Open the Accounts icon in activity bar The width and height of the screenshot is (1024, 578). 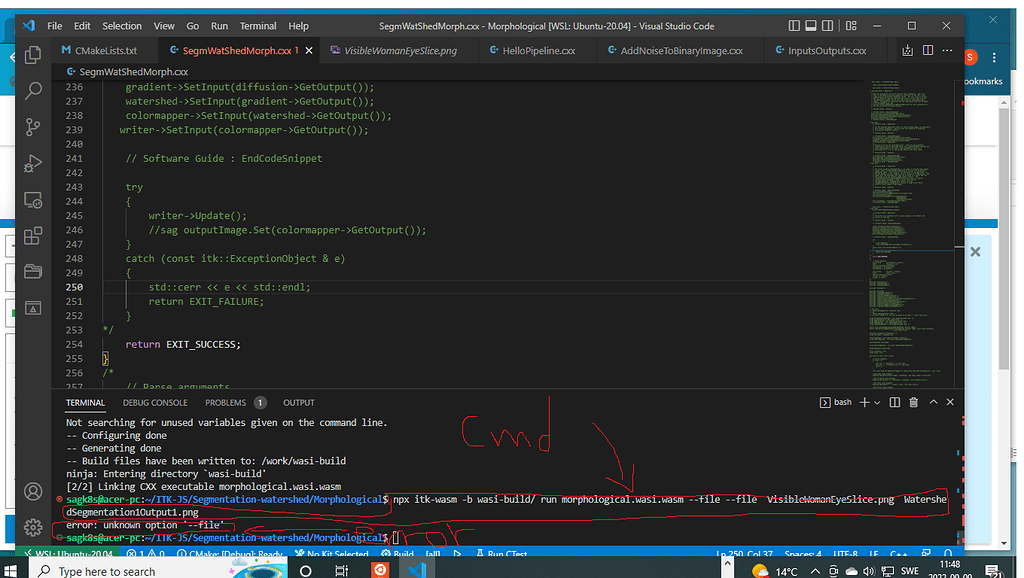(x=33, y=492)
